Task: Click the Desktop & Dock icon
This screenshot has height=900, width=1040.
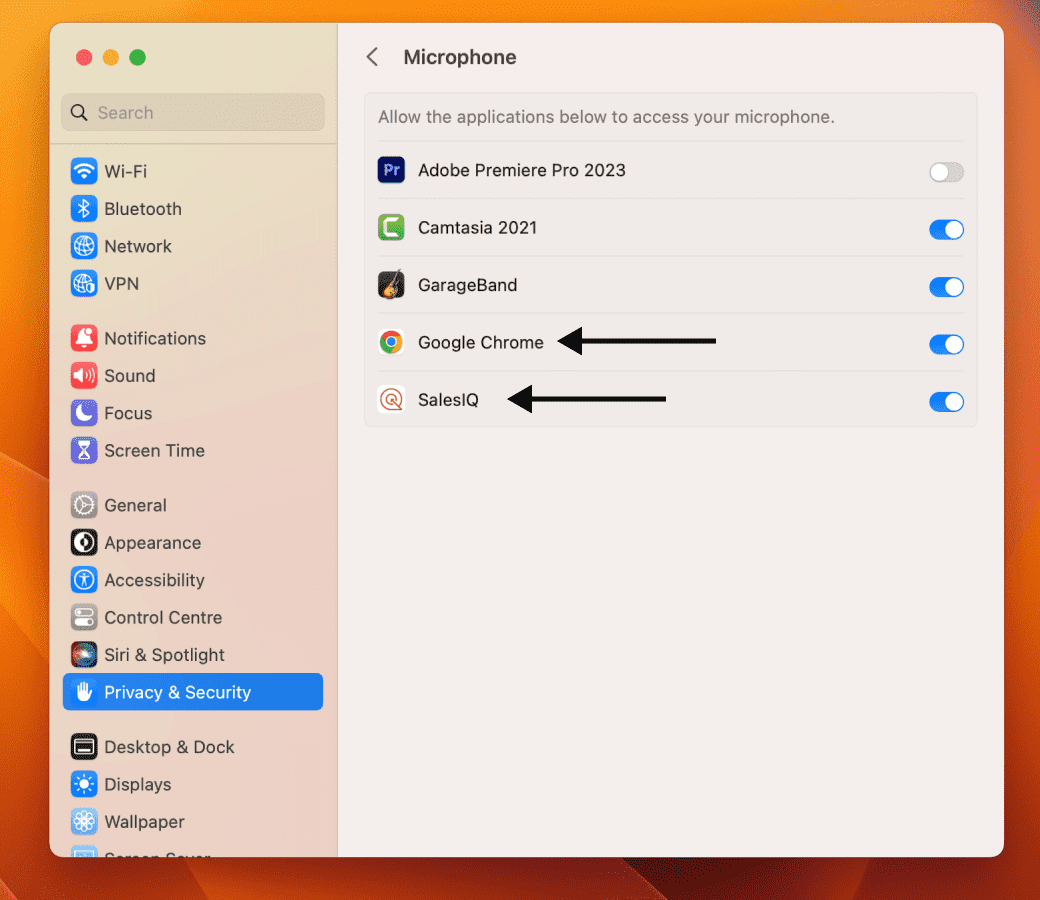Action: point(84,747)
